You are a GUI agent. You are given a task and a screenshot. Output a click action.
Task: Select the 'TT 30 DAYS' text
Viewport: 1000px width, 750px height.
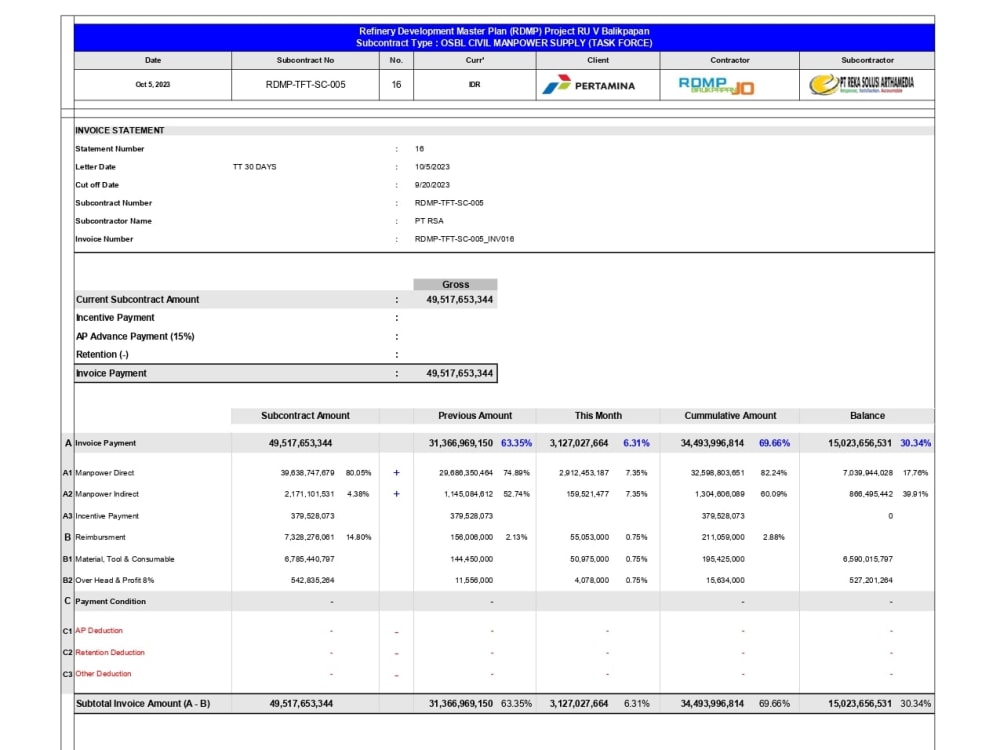(254, 166)
